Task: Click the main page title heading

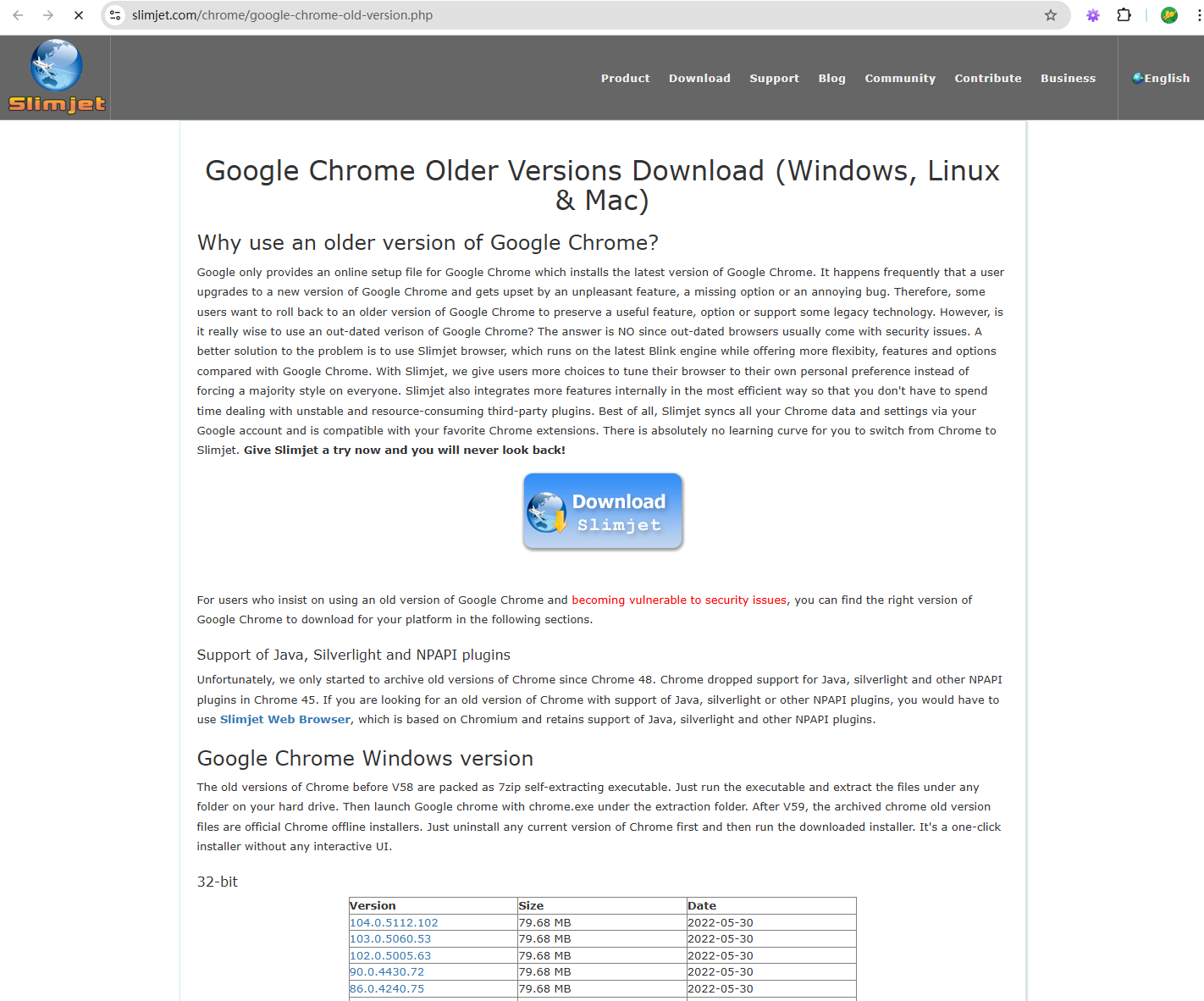Action: 603,185
